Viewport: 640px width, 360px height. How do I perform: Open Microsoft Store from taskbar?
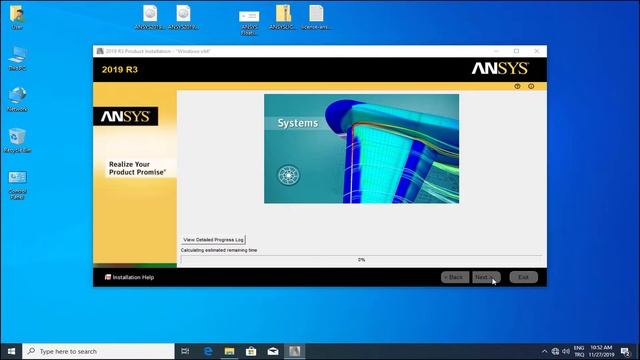(251, 351)
